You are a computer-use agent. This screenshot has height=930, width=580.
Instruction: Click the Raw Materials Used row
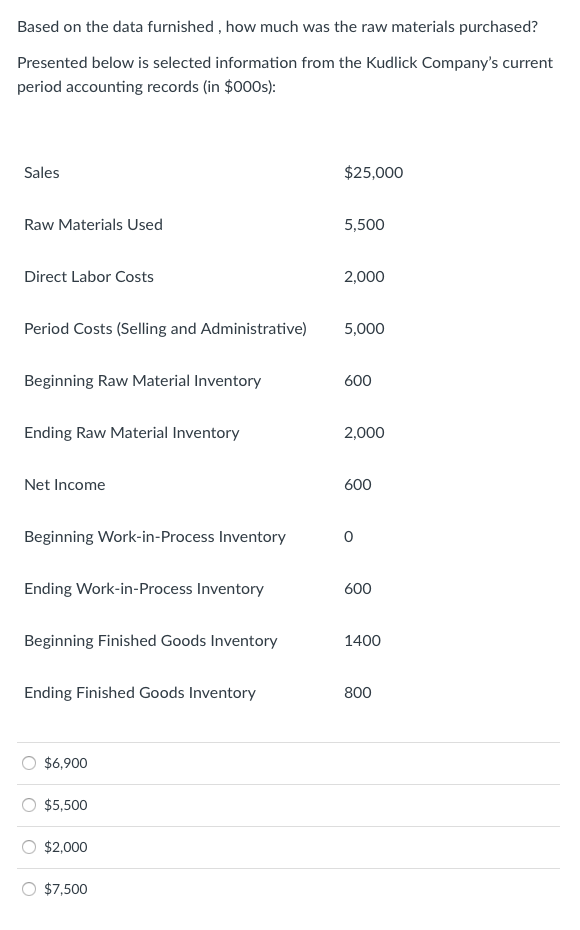[93, 224]
